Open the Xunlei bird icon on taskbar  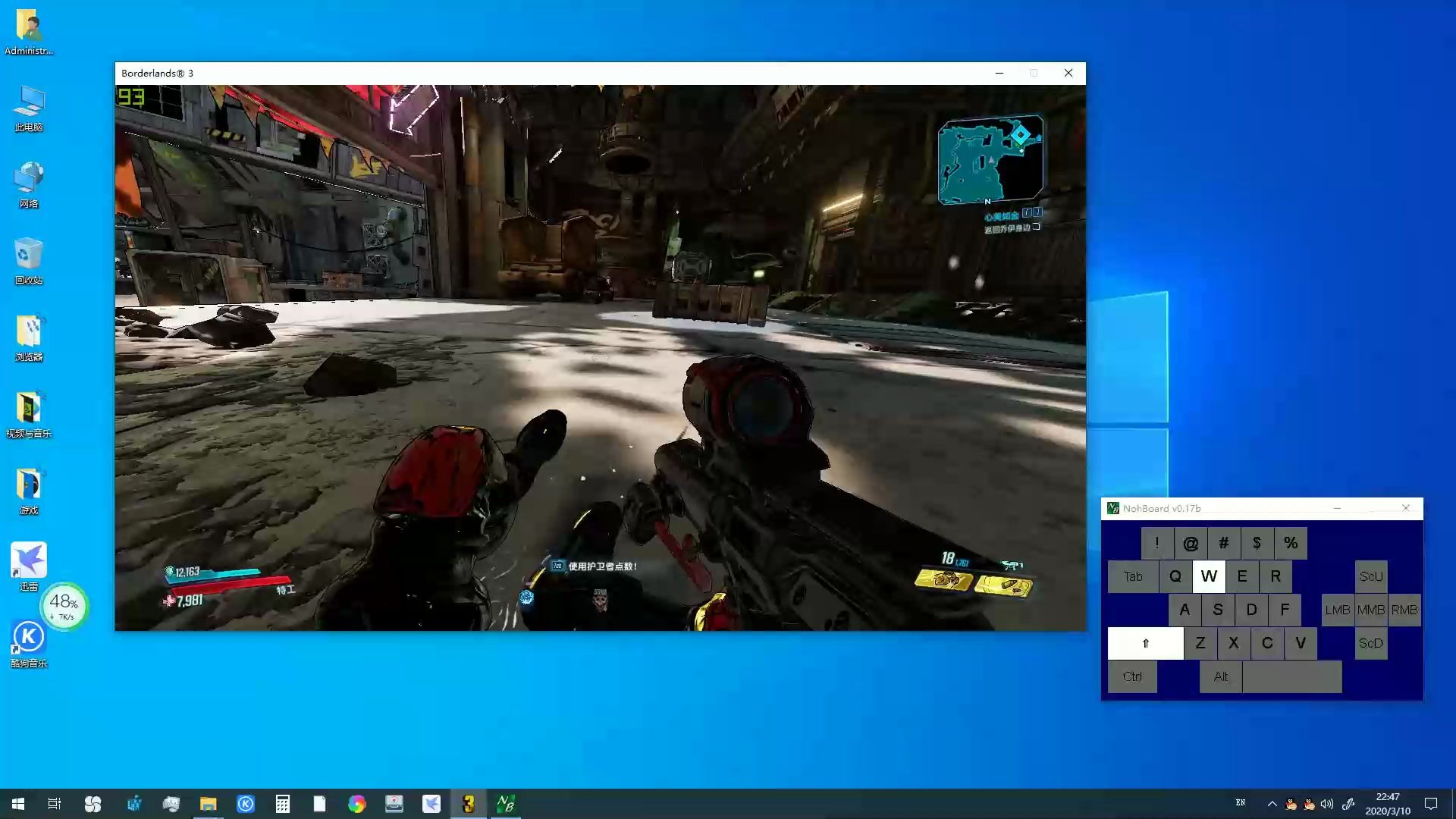point(431,804)
